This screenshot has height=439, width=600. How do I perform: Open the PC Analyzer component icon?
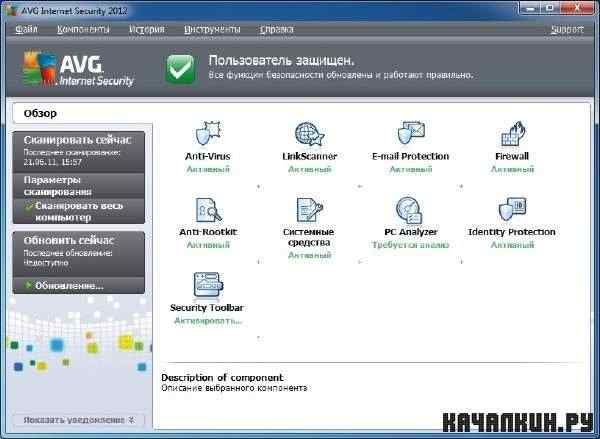(409, 210)
